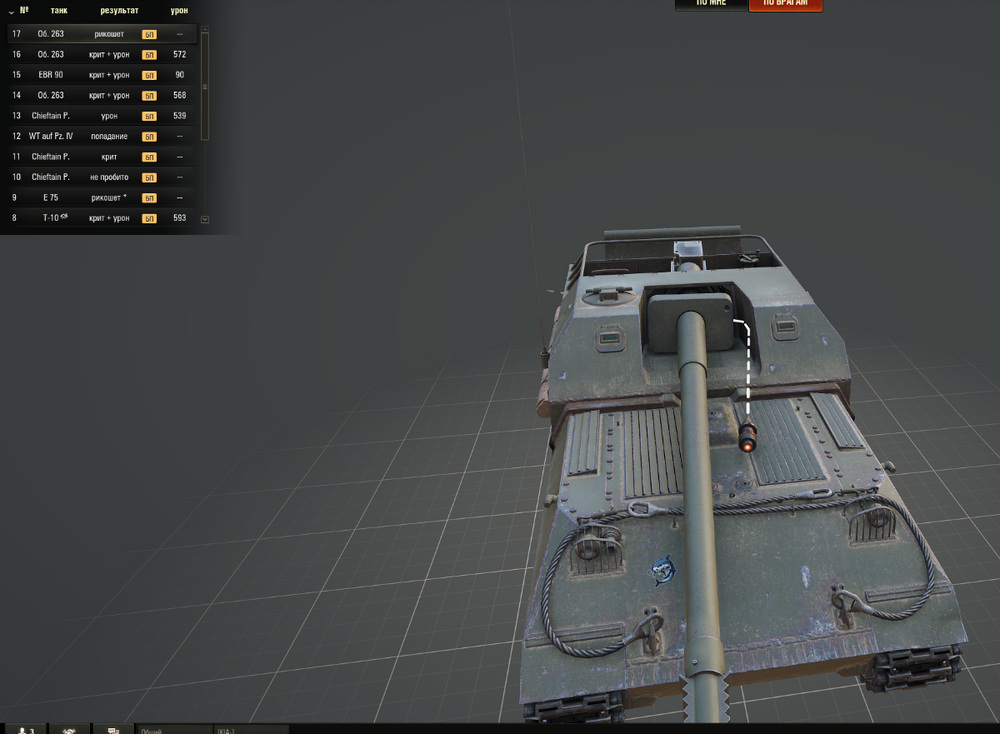Image resolution: width=1000 pixels, height=734 pixels.
Task: Click the shot list scrollbar down arrow
Action: pyautogui.click(x=205, y=219)
